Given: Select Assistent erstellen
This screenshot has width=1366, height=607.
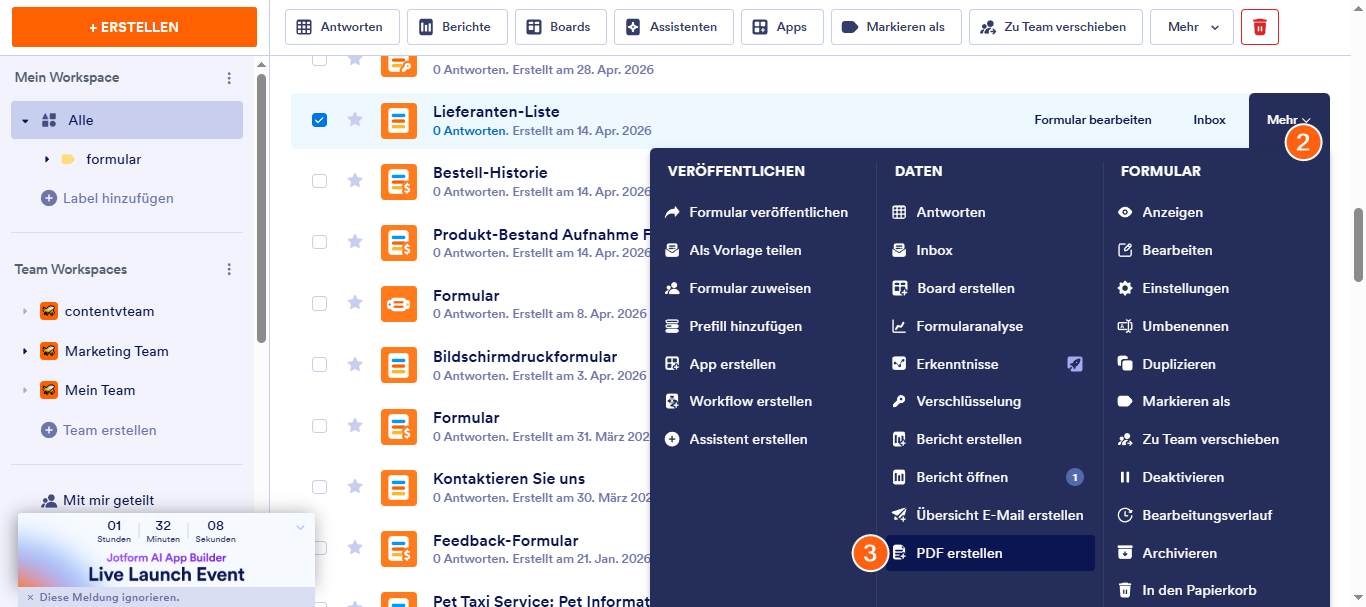Looking at the screenshot, I should pyautogui.click(x=737, y=439).
